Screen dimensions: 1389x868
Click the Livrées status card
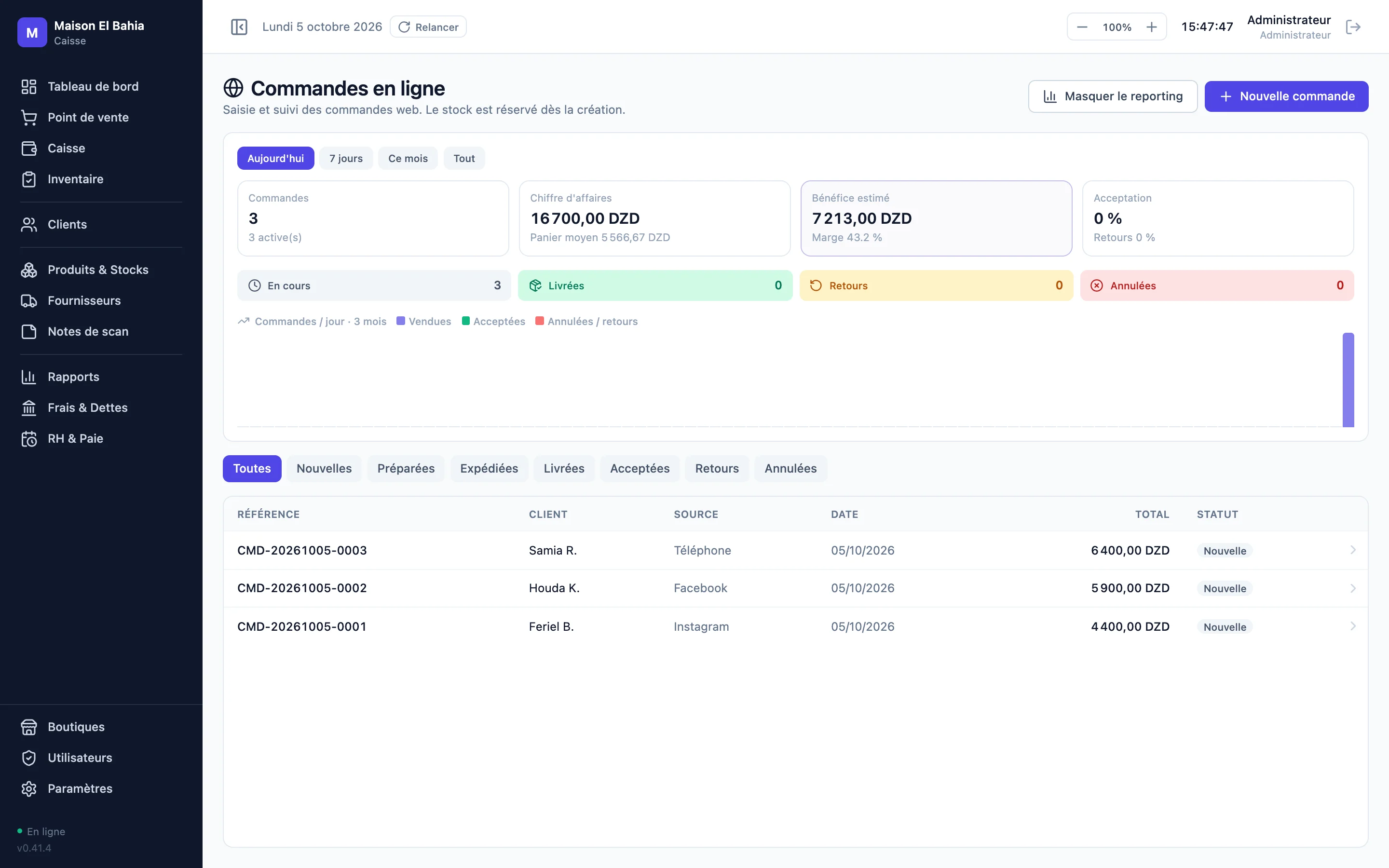click(x=655, y=285)
